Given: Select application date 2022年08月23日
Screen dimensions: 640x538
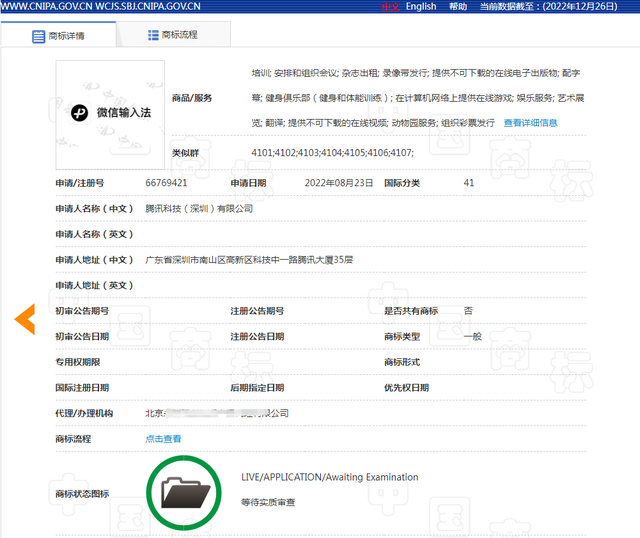Looking at the screenshot, I should [339, 183].
